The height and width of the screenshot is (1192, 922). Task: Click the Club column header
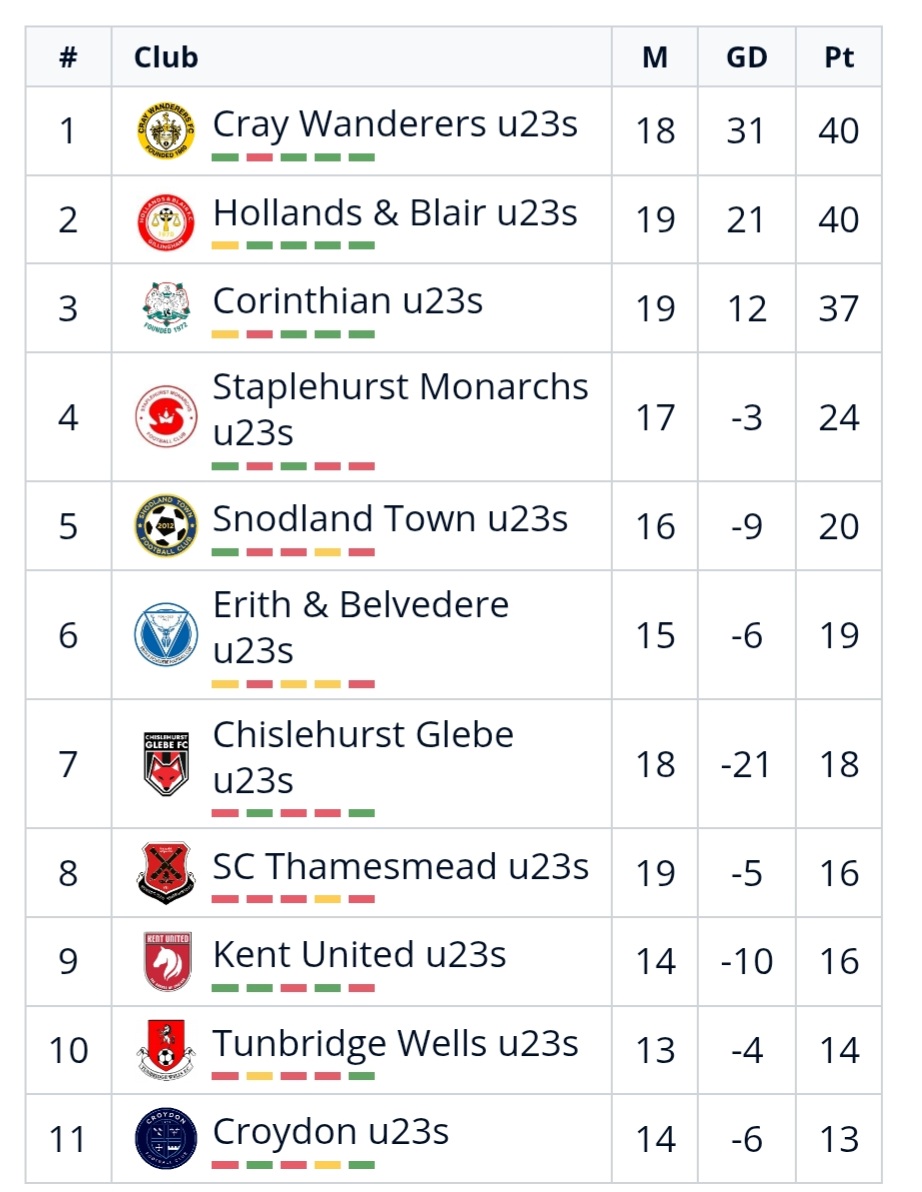coord(166,57)
